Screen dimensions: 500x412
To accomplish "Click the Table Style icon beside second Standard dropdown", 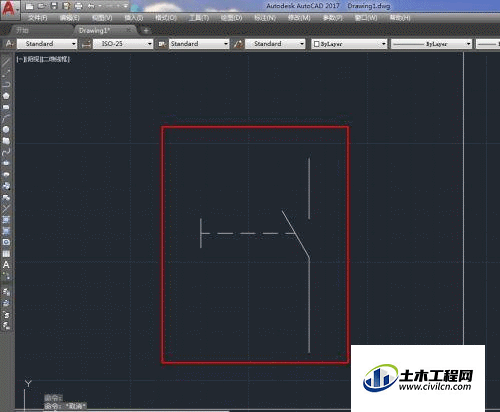I will tap(162, 44).
